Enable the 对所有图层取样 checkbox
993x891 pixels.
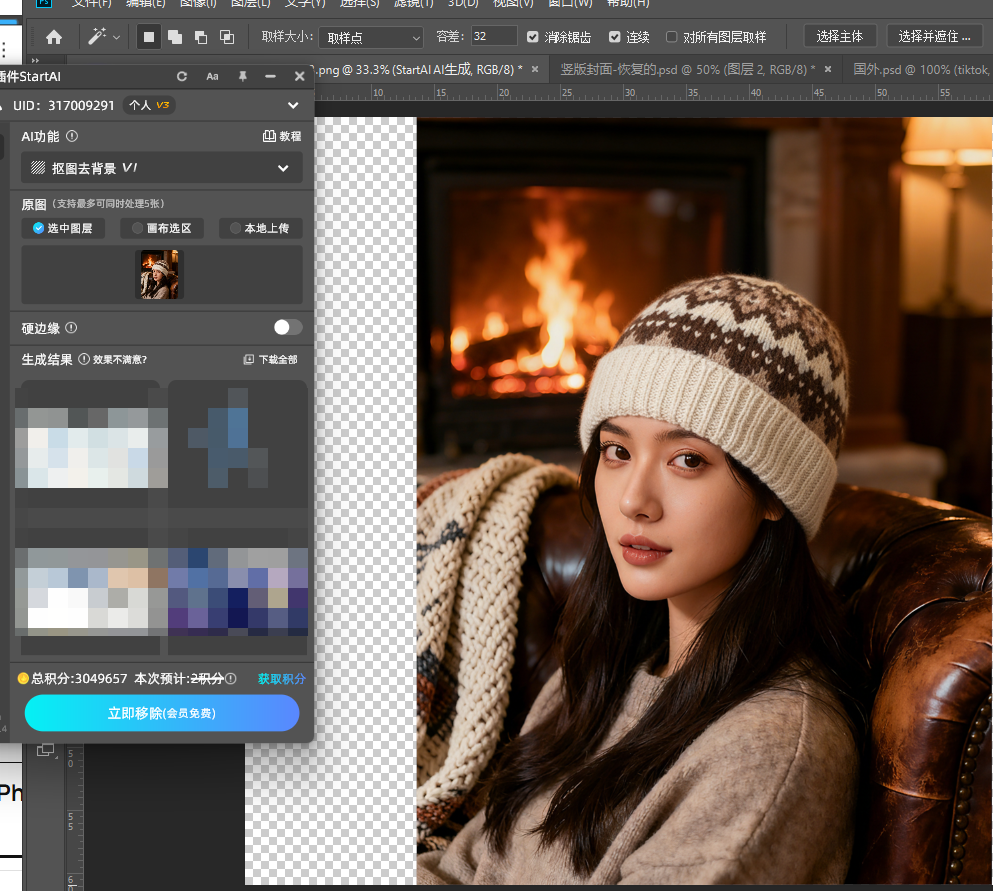point(671,37)
